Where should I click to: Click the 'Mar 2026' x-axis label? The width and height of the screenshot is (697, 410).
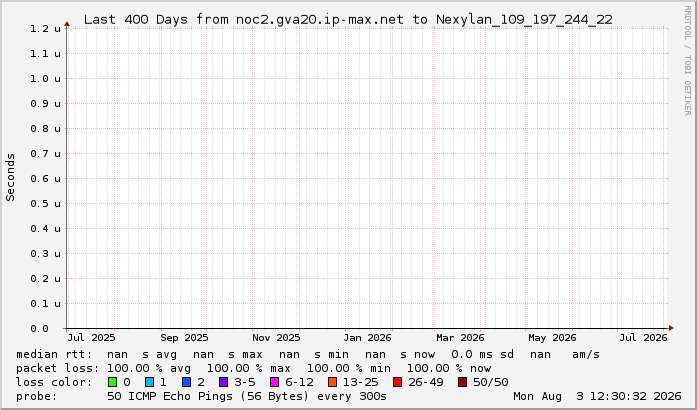[460, 338]
